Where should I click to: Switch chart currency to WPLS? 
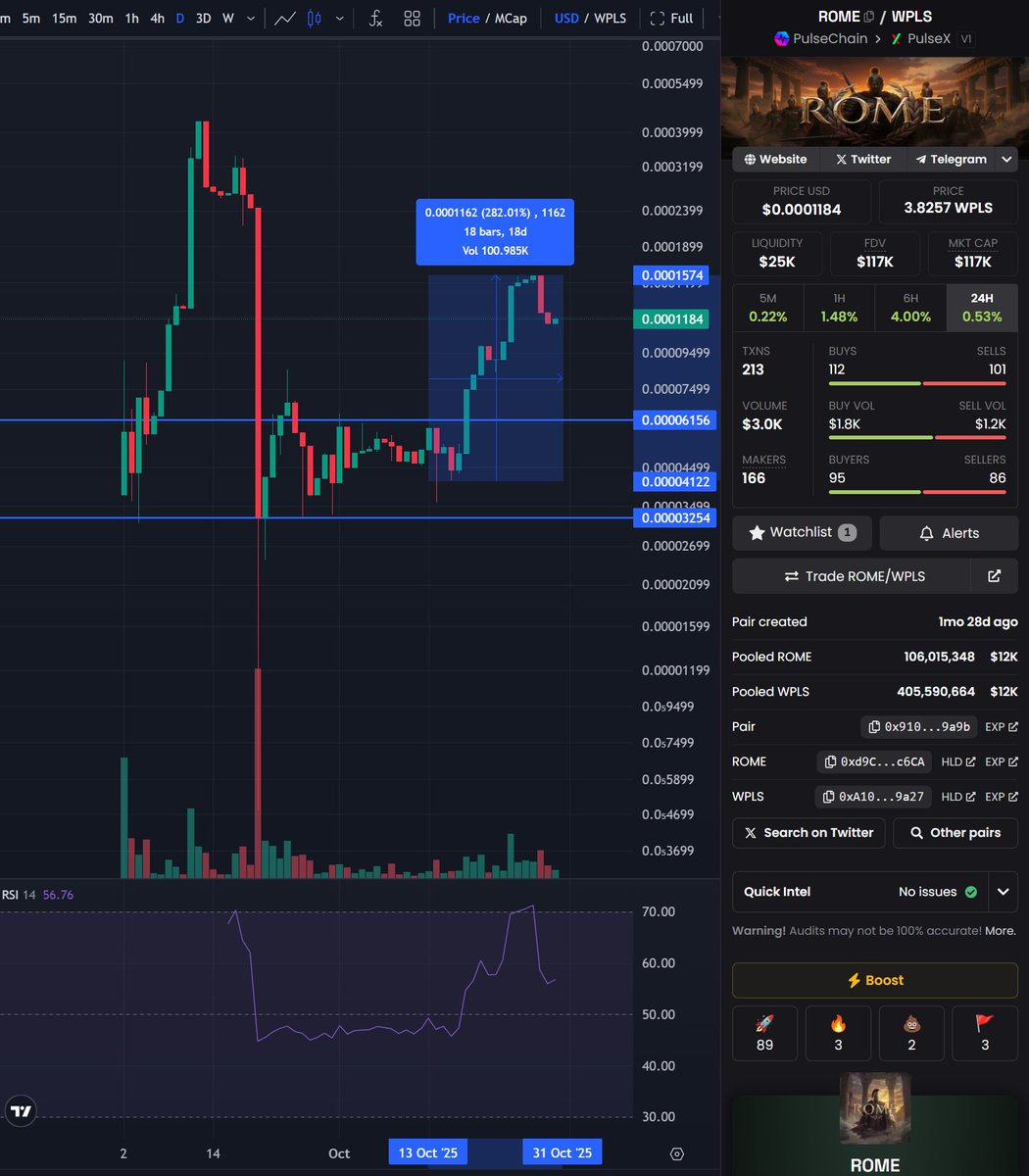(610, 18)
